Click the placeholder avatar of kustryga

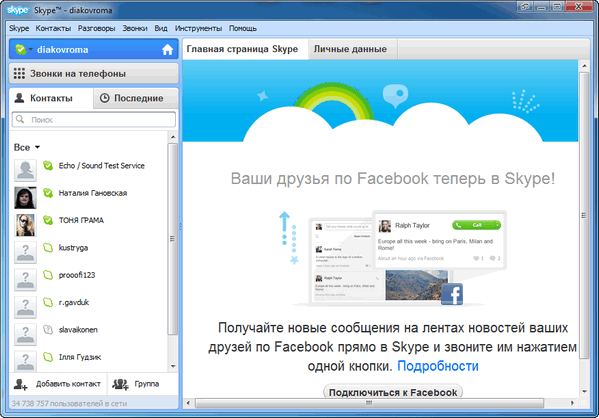coord(25,253)
